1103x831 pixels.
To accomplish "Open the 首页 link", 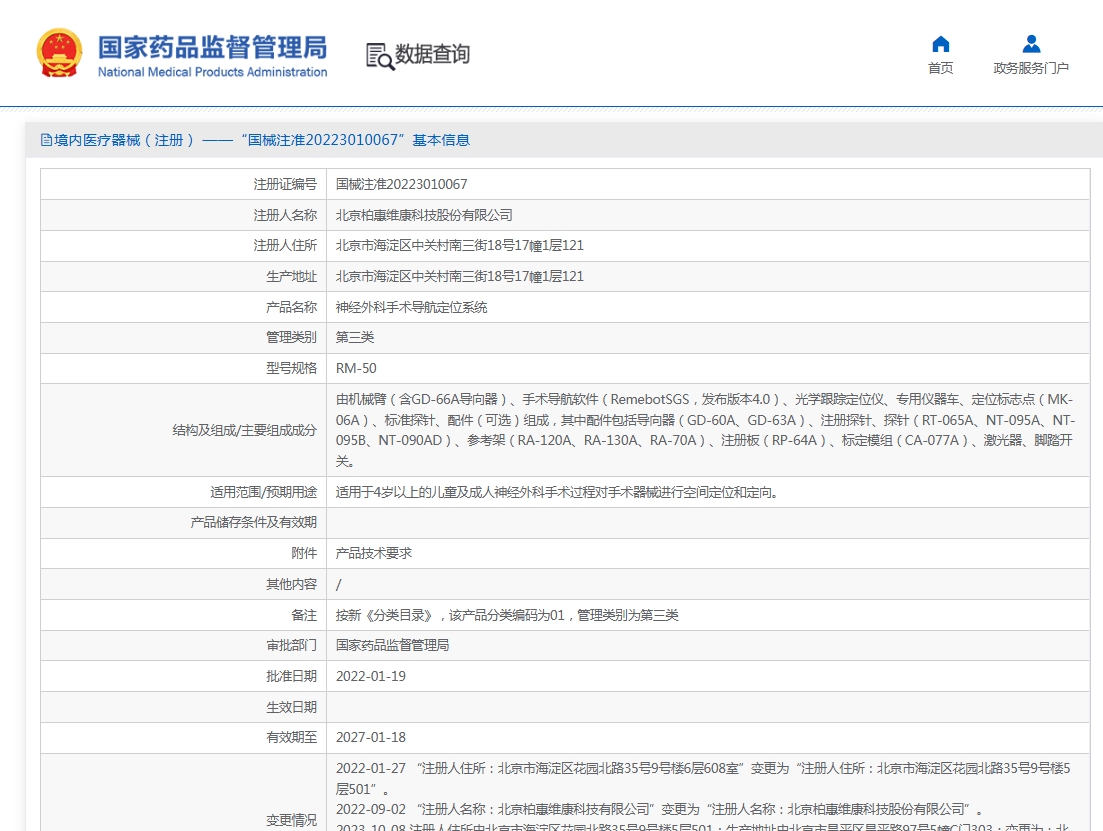I will click(941, 68).
